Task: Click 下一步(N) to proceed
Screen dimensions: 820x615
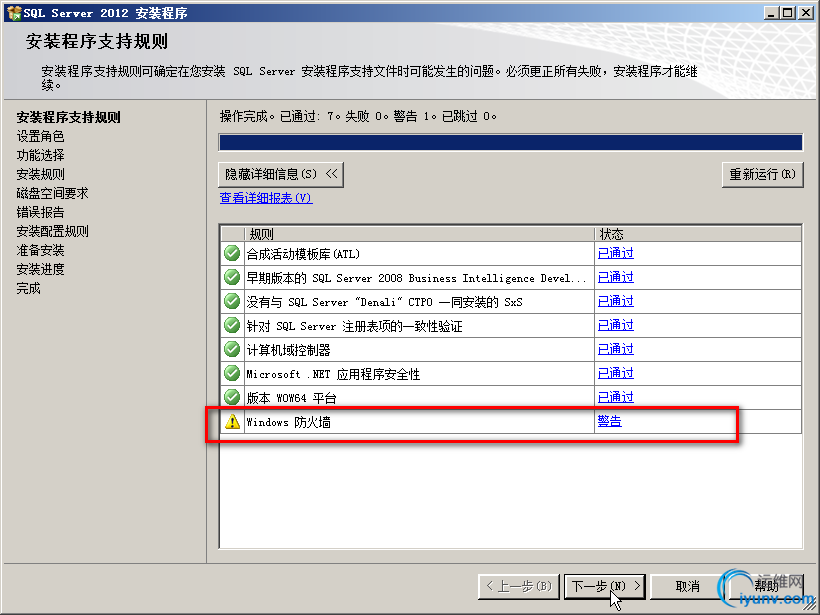Action: (x=605, y=586)
